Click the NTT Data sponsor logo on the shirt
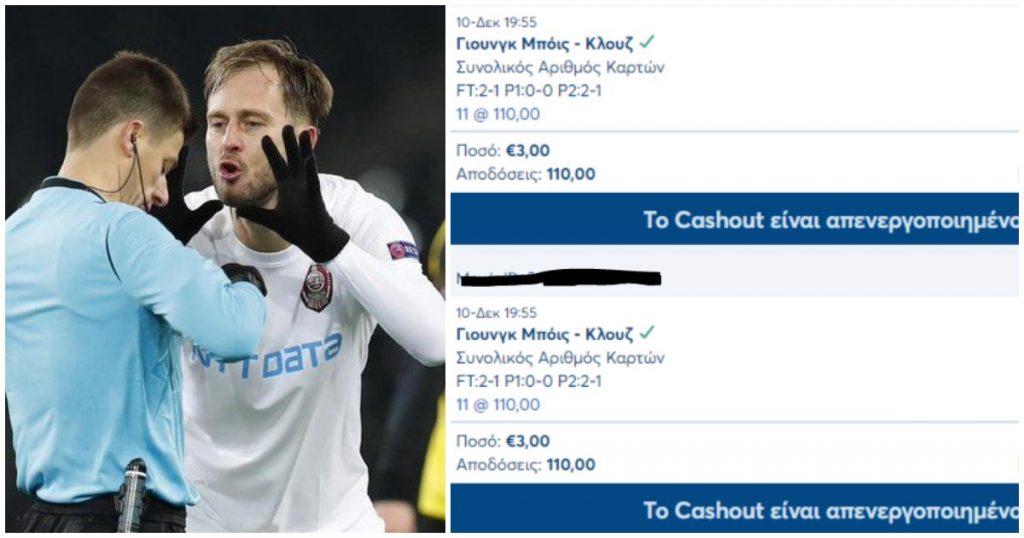The height and width of the screenshot is (538, 1024). tap(268, 358)
